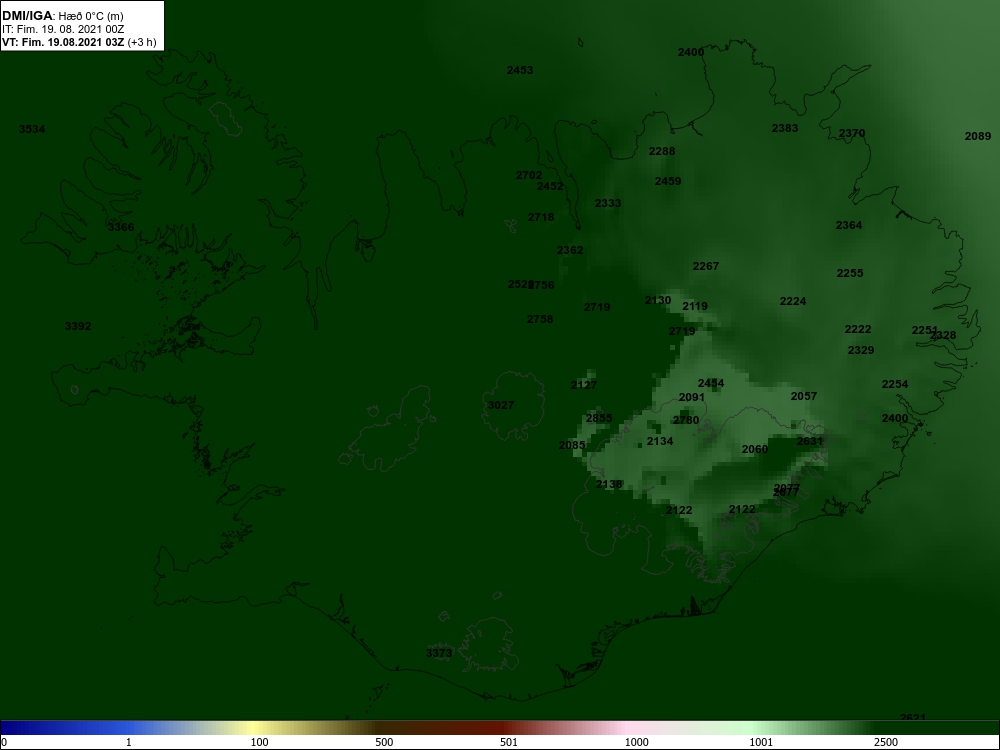Viewport: 1000px width, 750px height.
Task: Select the 2119 label
Action: 695,307
